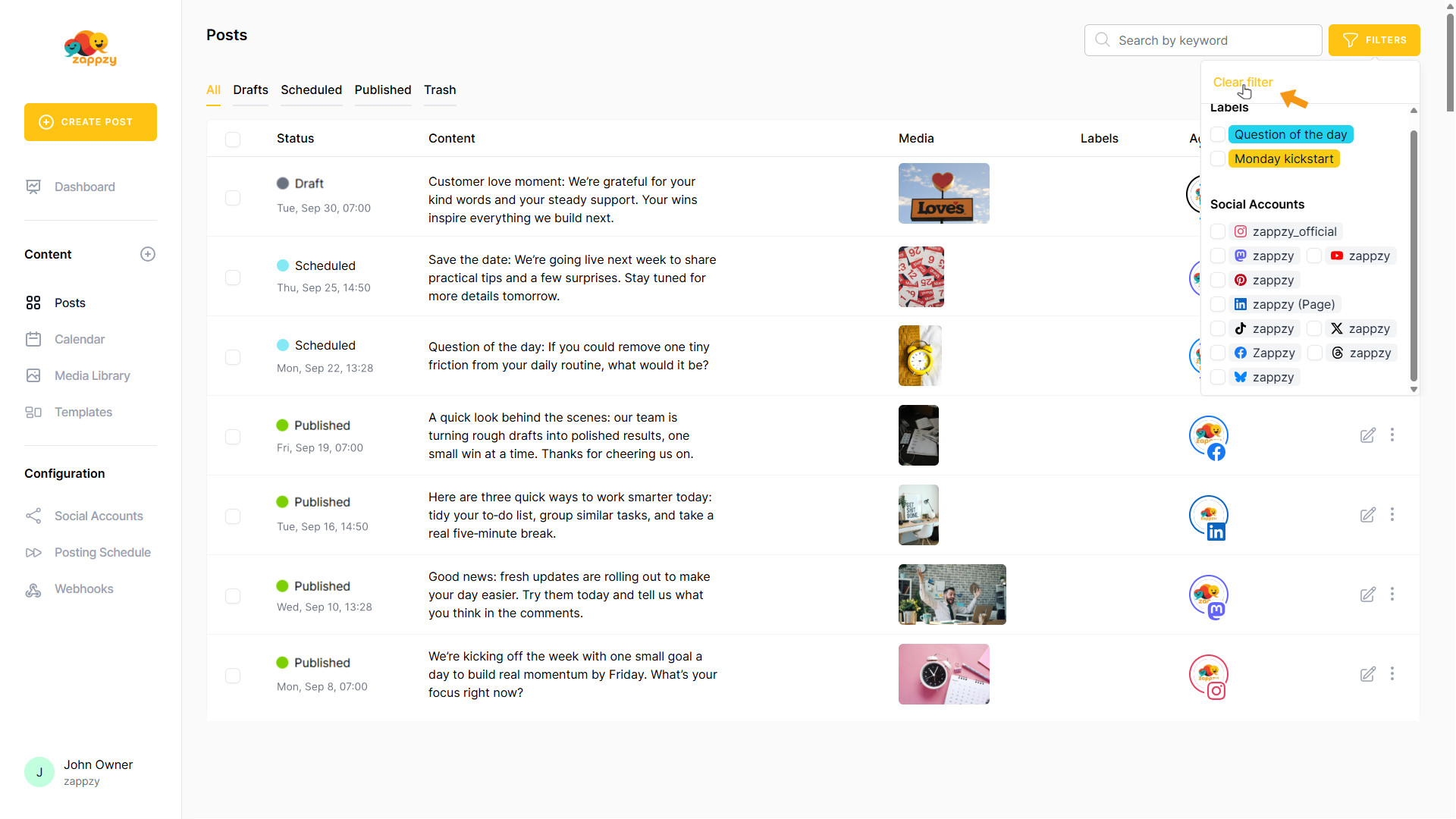
Task: Open the FILTERS dropdown button
Action: point(1373,40)
